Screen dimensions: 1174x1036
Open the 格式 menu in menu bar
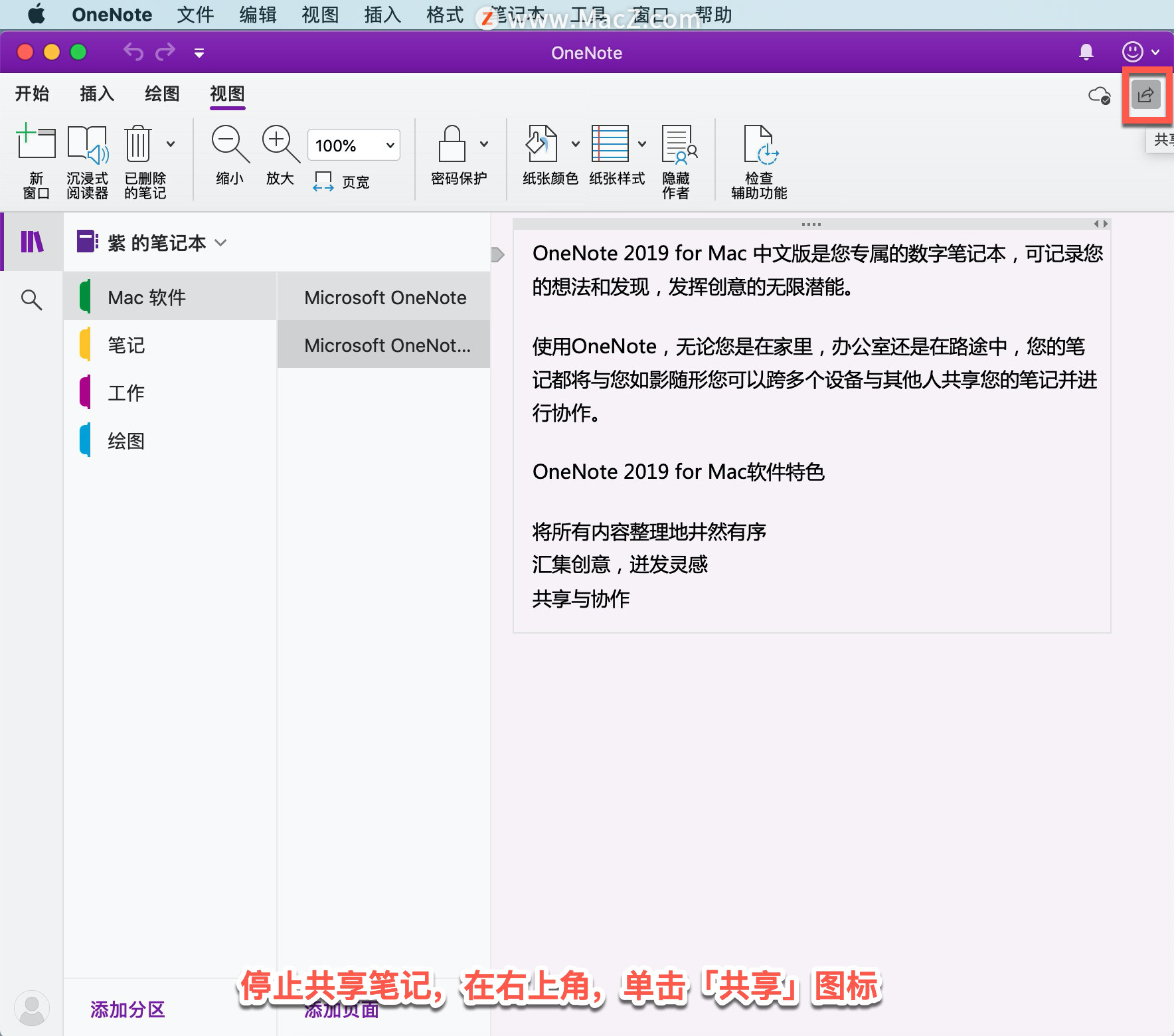pyautogui.click(x=445, y=15)
